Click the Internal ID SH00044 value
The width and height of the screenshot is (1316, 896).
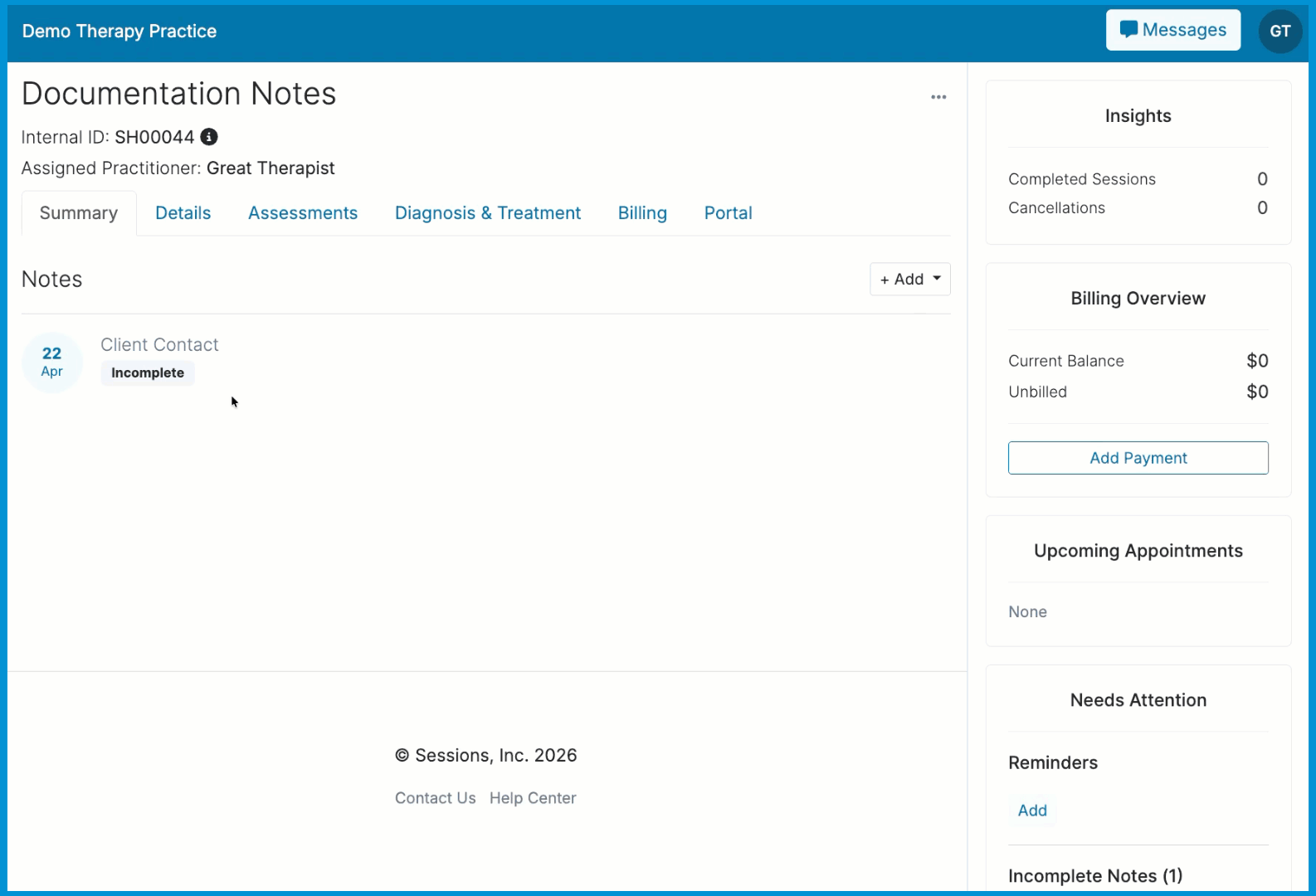coord(154,137)
